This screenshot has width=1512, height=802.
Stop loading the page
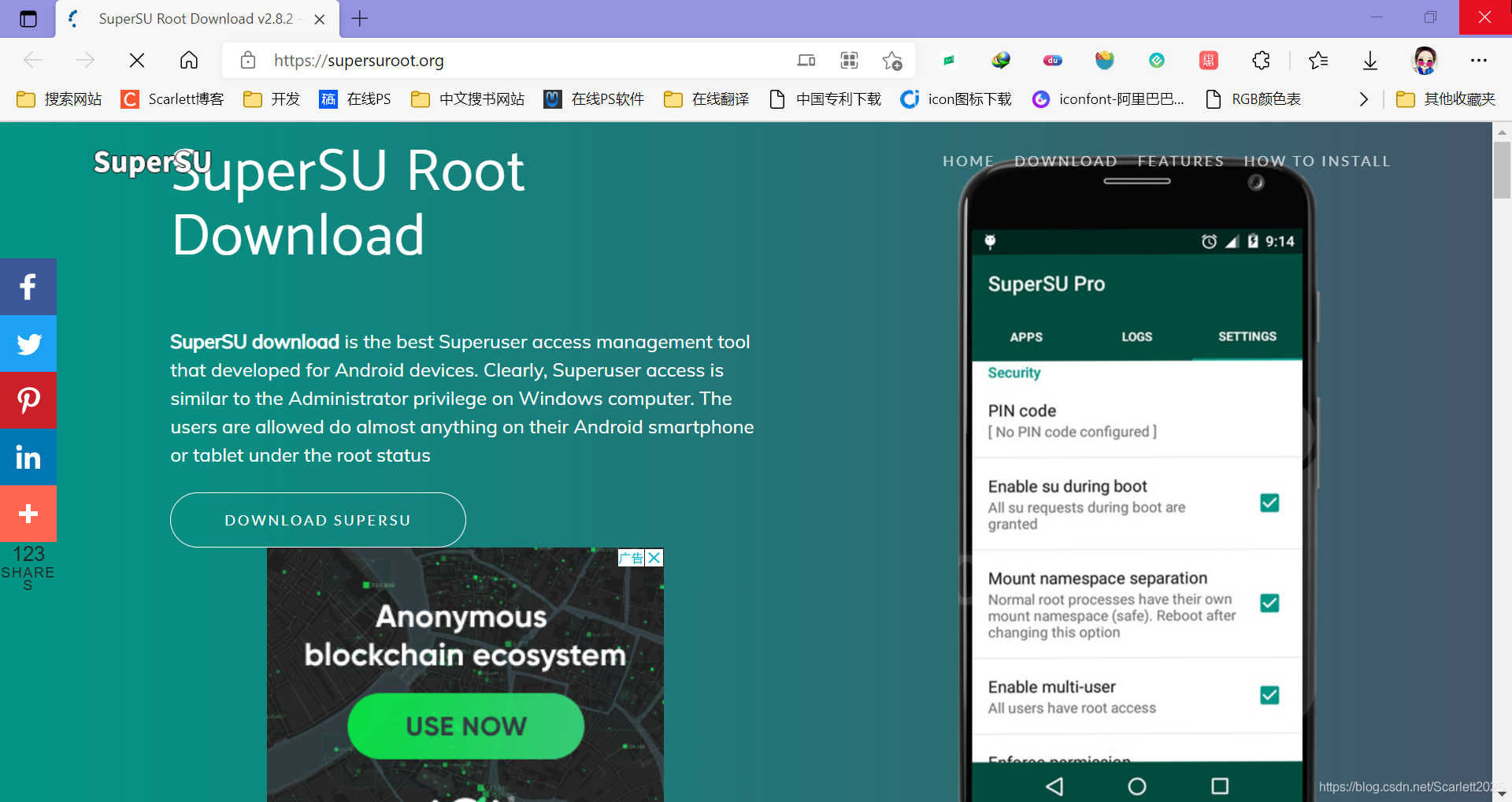click(136, 60)
